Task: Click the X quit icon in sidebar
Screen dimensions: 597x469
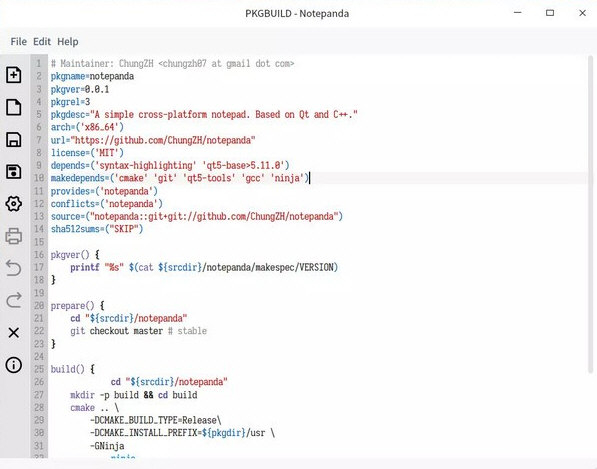Action: tap(14, 333)
